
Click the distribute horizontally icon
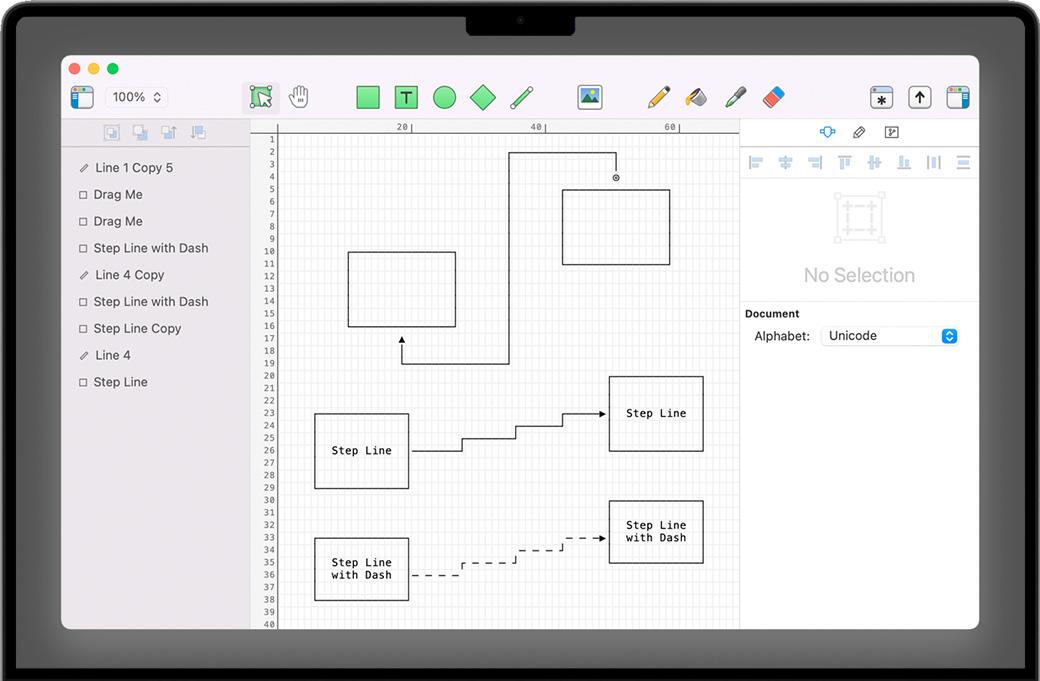(x=934, y=162)
